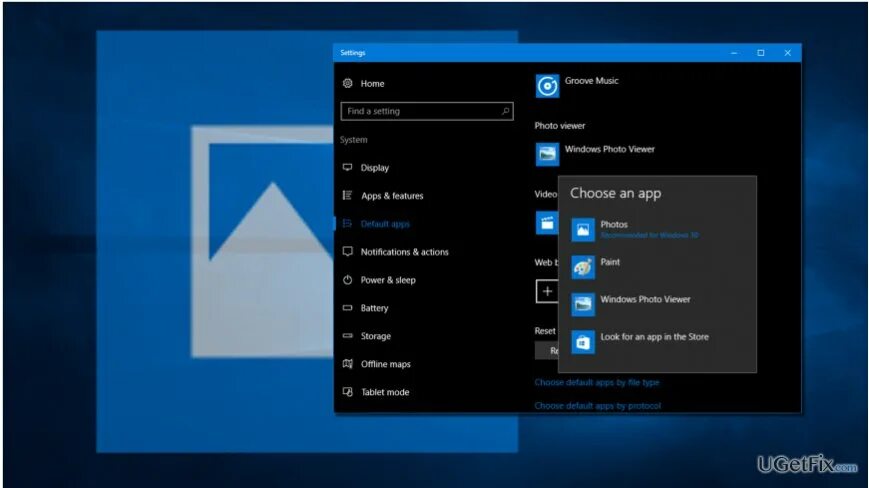Click the Home gear icon
The width and height of the screenshot is (869, 488).
point(347,83)
